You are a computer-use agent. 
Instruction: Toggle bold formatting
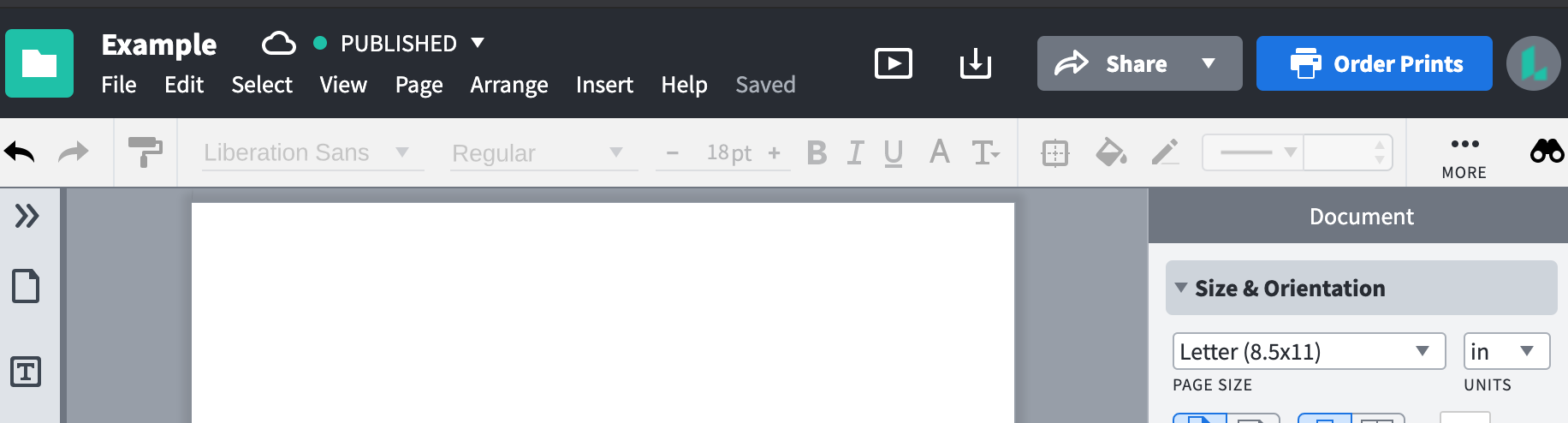[x=817, y=153]
